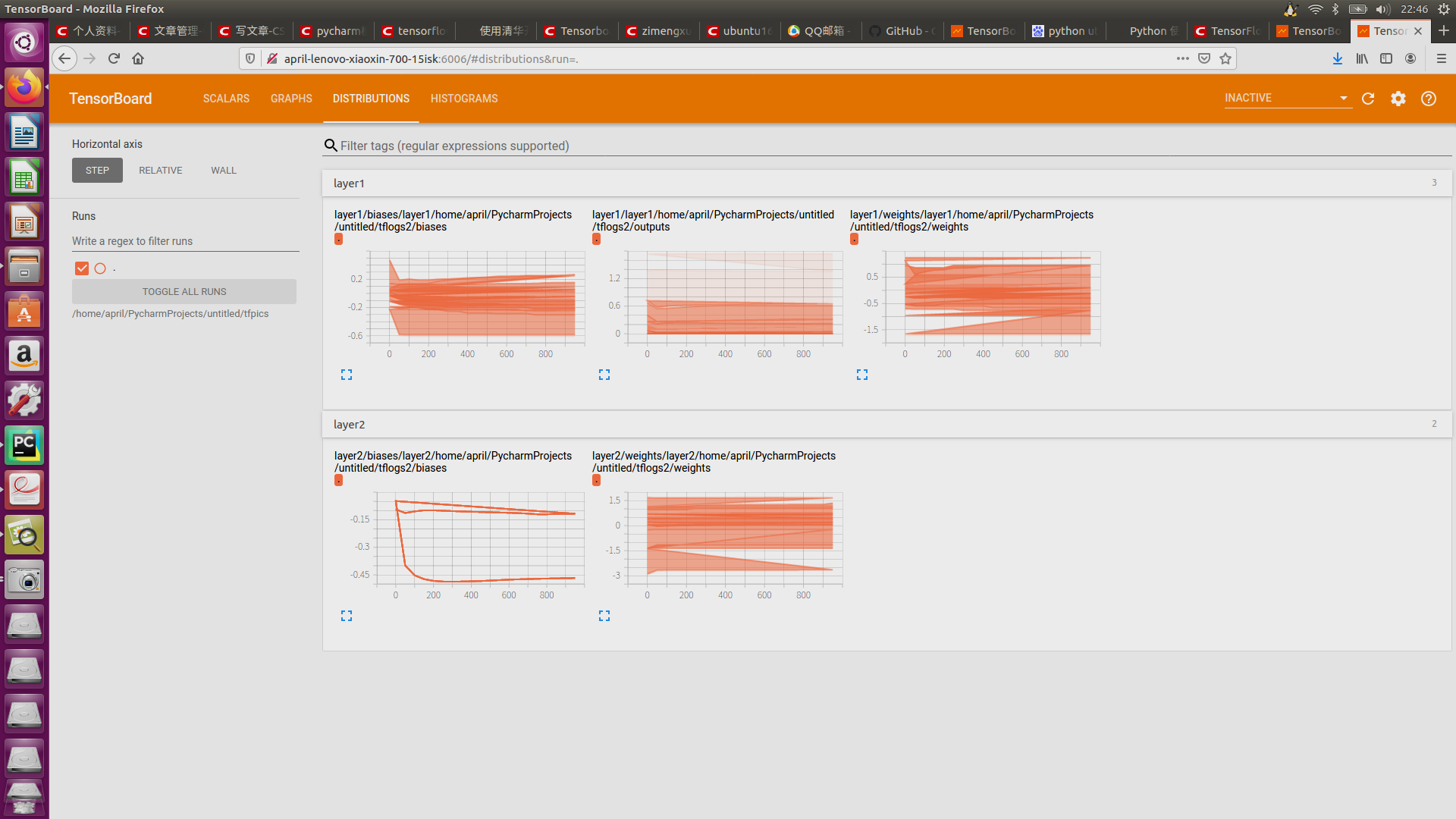Click the layer1 biases run color swatch
The height and width of the screenshot is (819, 1456).
[x=338, y=239]
